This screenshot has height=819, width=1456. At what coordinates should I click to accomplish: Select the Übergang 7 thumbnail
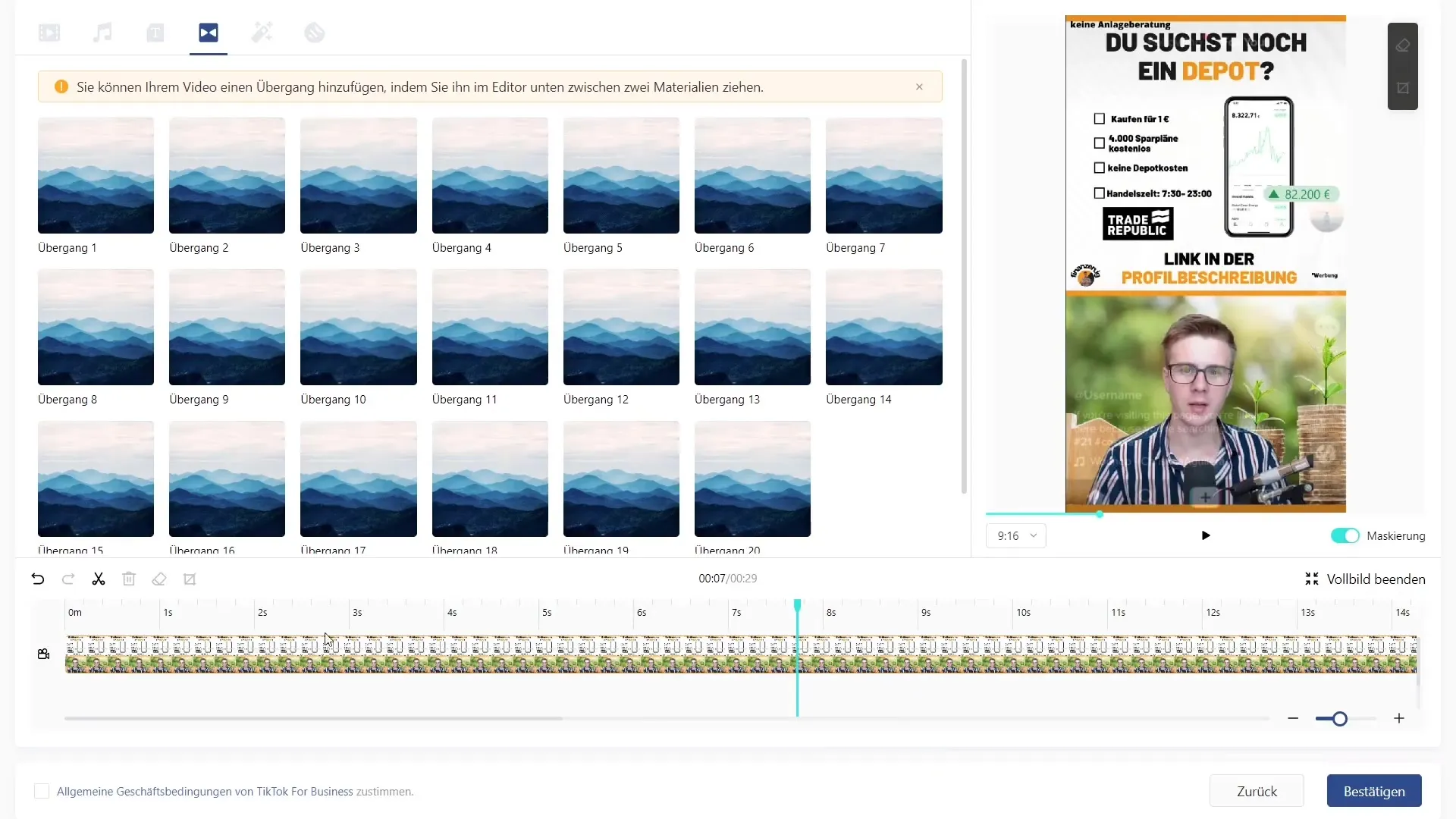click(884, 175)
